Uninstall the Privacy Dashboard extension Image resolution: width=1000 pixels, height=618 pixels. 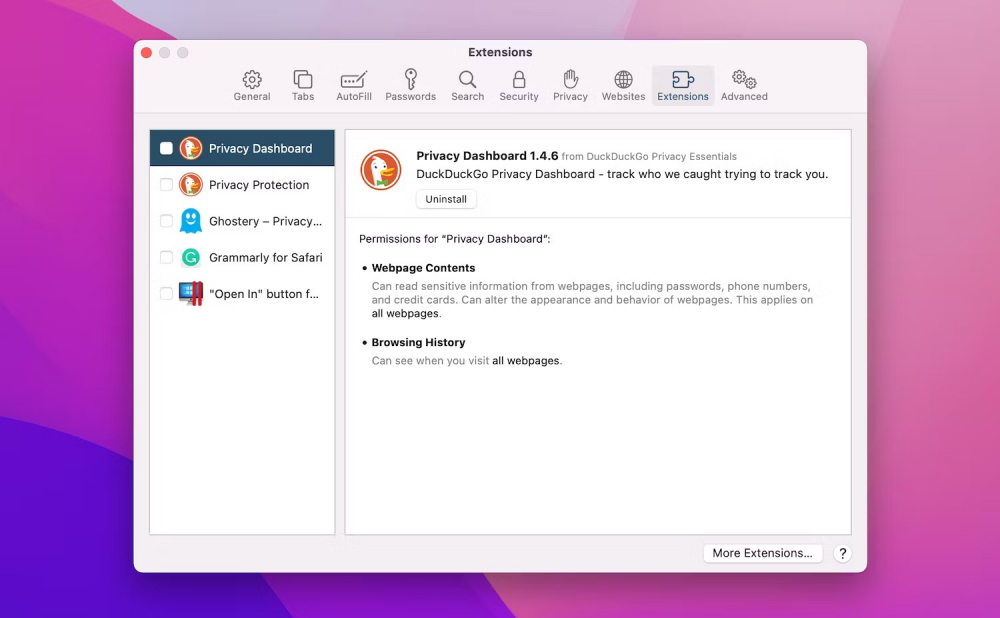(446, 199)
